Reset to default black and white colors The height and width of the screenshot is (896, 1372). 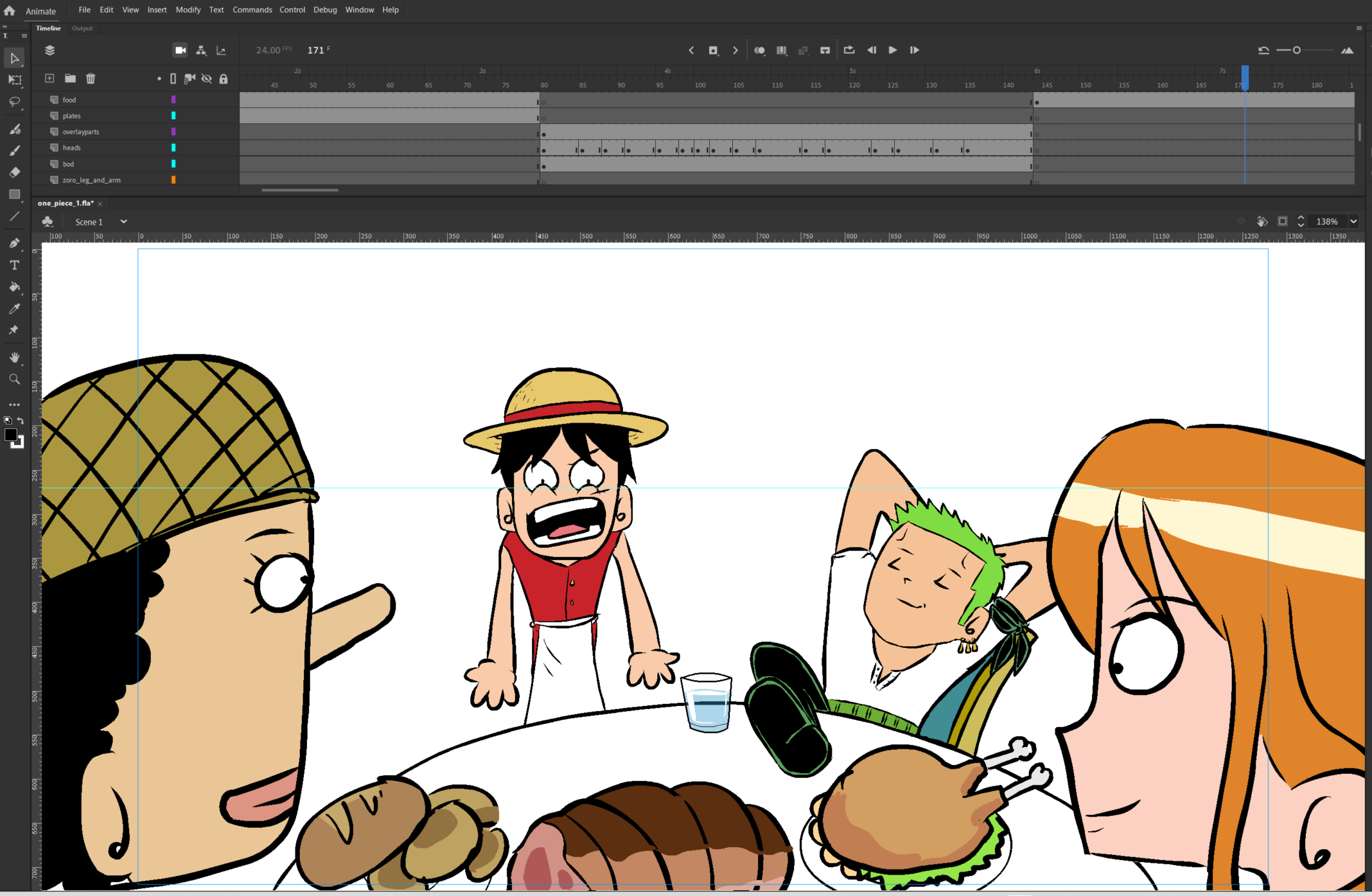tap(8, 421)
